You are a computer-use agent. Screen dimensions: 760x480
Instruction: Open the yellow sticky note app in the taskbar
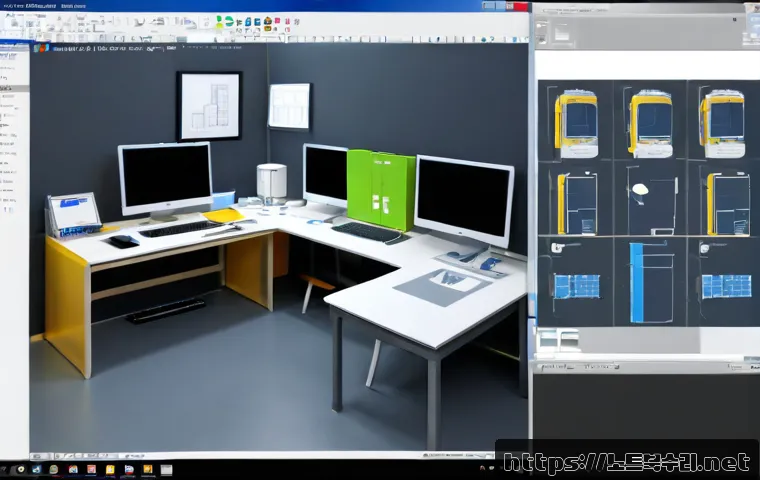110,469
